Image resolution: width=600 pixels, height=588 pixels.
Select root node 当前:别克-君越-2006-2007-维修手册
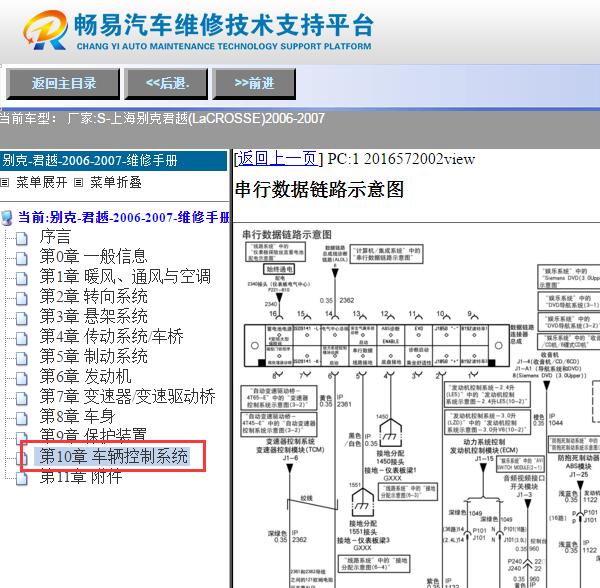coord(124,217)
